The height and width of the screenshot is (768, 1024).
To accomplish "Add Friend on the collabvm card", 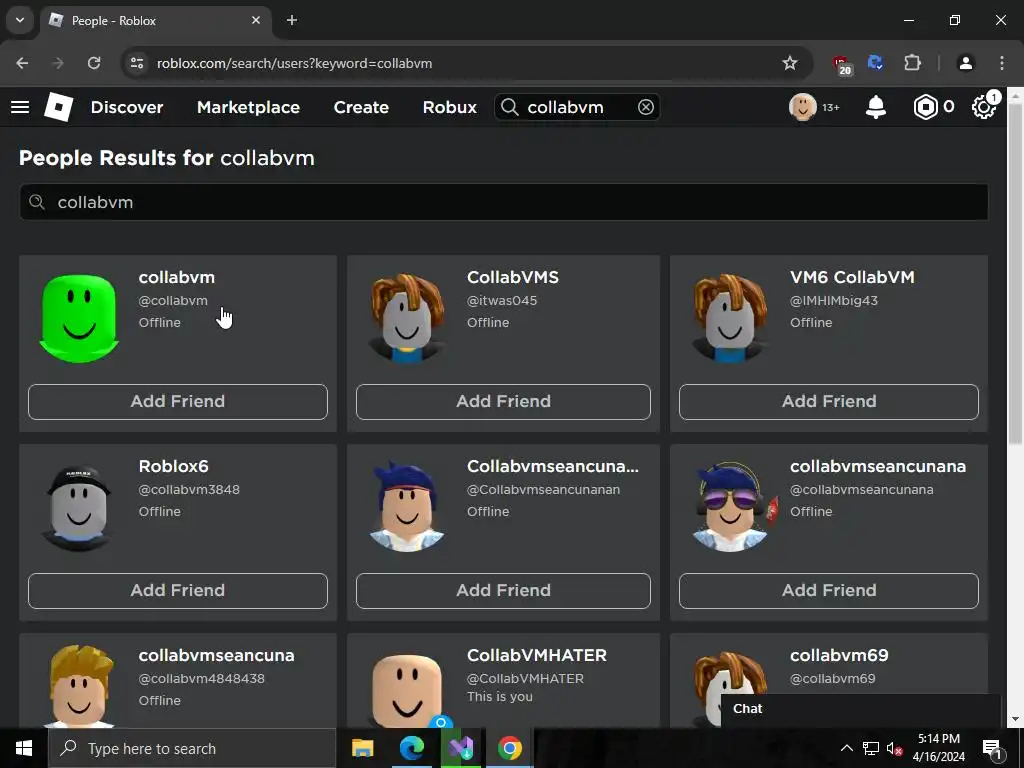I will (178, 402).
